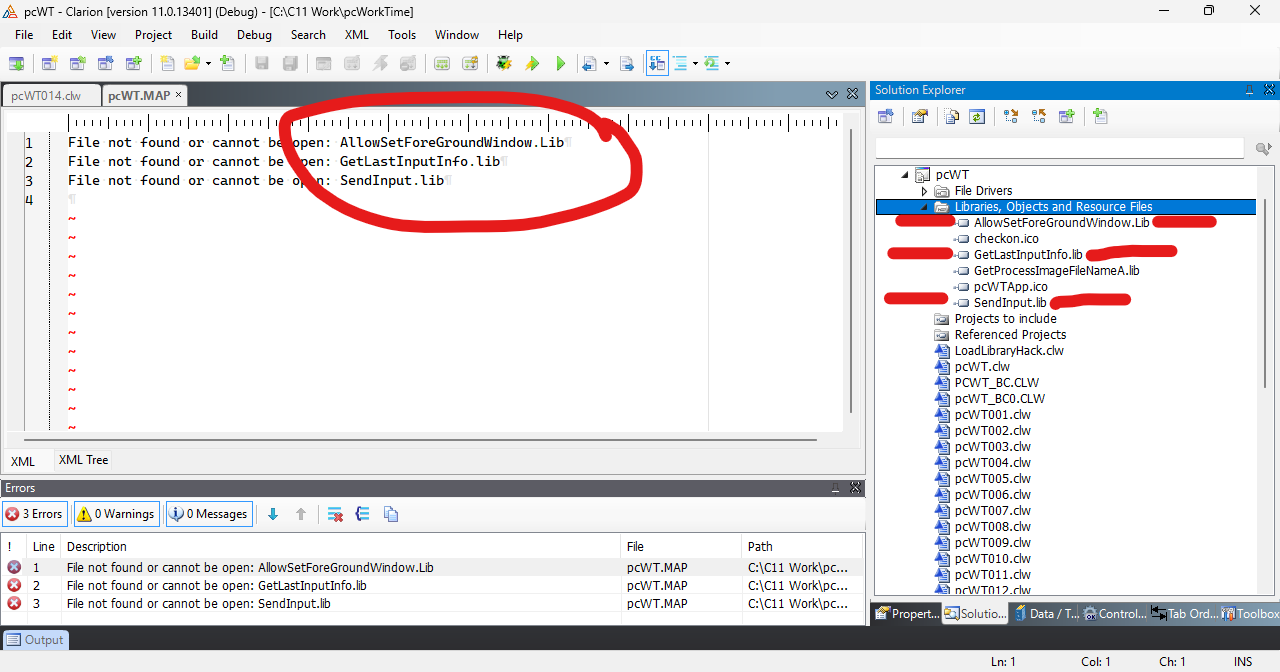
Task: Click the search magnifier icon in Solution Explorer
Action: (1263, 148)
